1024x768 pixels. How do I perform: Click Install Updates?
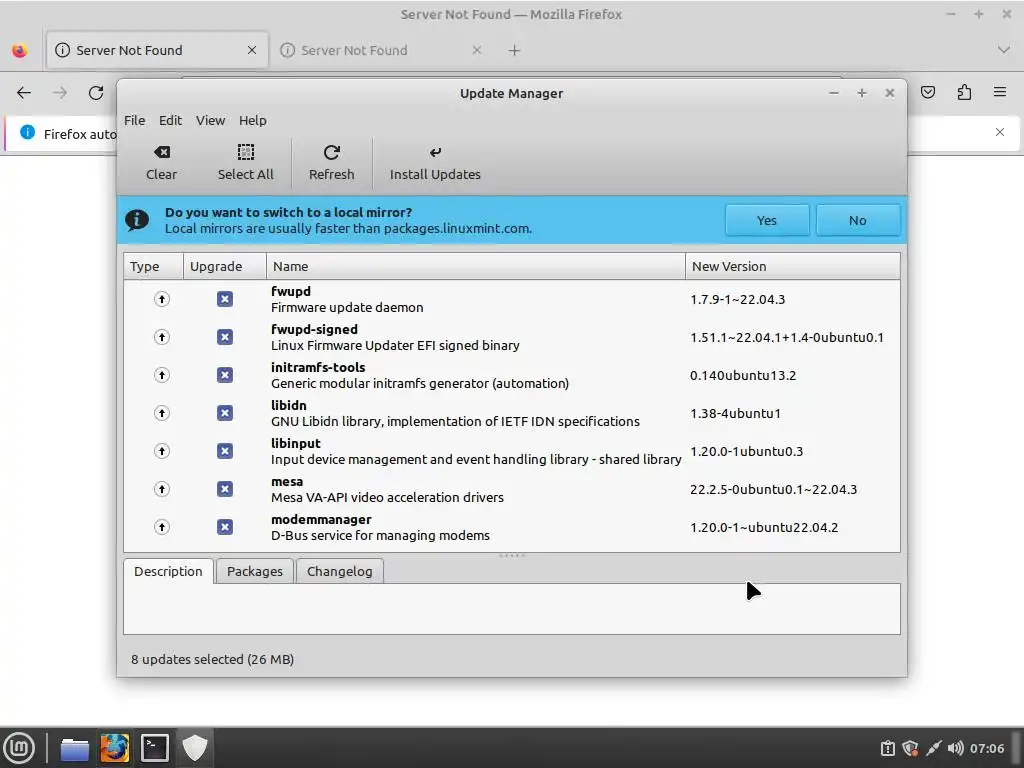click(x=435, y=163)
